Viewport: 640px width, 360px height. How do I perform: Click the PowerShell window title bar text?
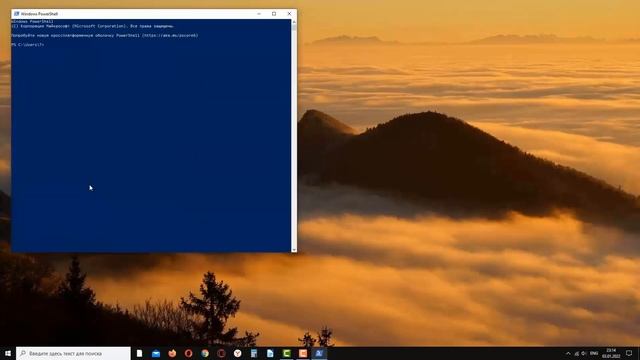point(39,14)
